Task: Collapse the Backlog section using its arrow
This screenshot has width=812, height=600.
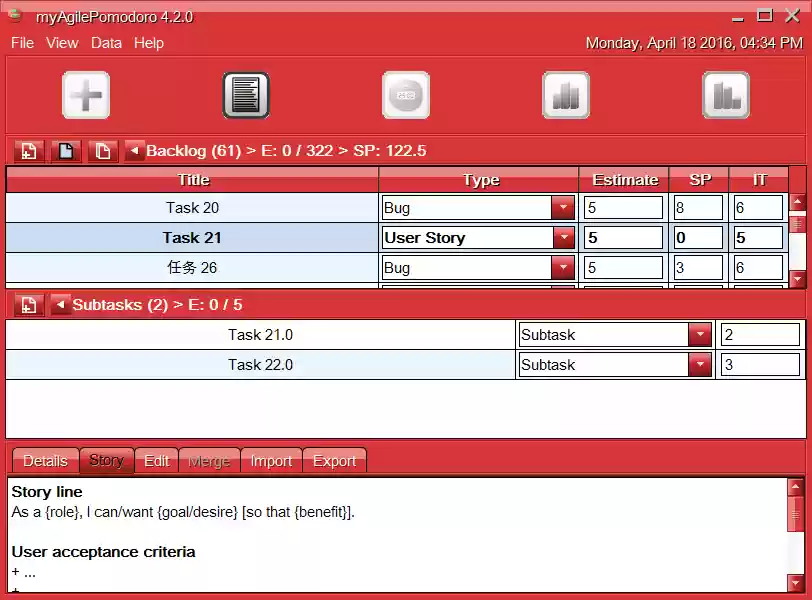Action: 134,150
